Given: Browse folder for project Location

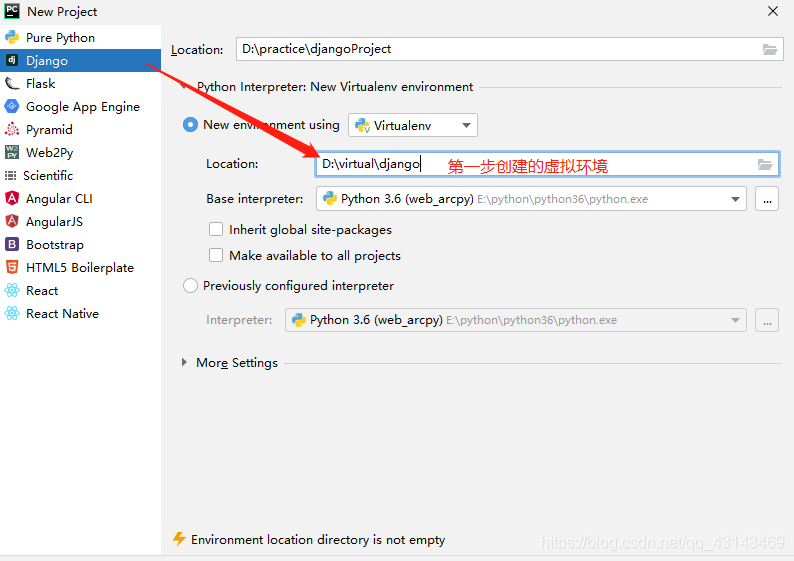Looking at the screenshot, I should click(x=770, y=50).
